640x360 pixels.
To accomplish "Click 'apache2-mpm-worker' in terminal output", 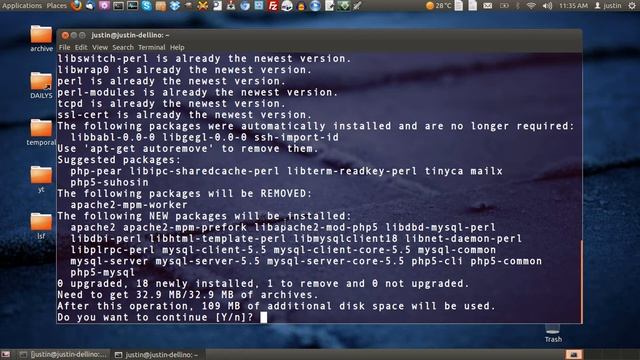I will point(129,204).
